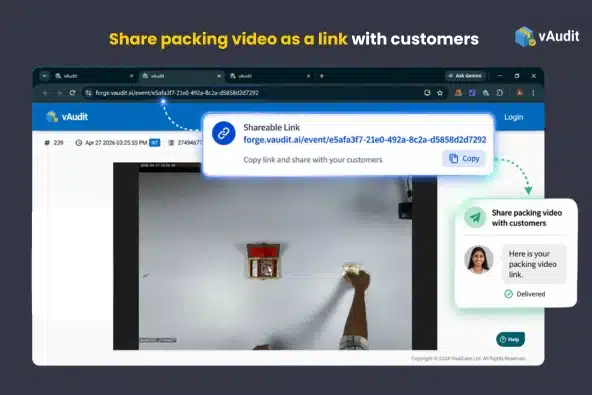Screen dimensions: 592x395
Task: Select the Apr 27 2026 03:25:55 PM timestamp
Action: coord(116,143)
